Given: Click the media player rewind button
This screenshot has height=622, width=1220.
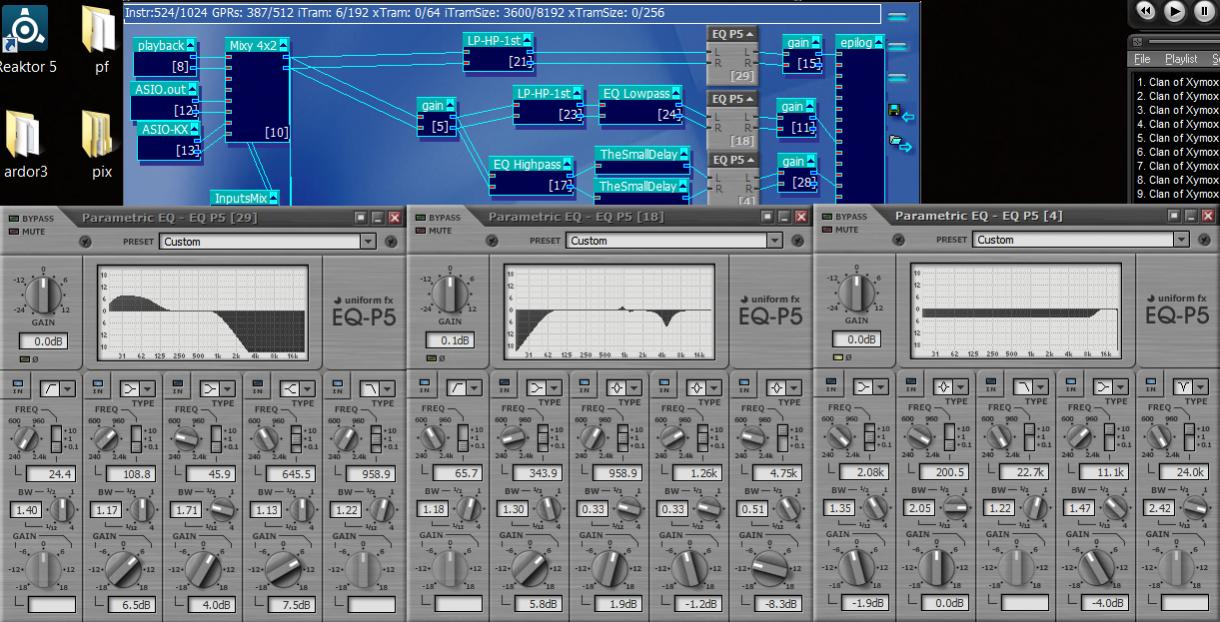Looking at the screenshot, I should (1146, 11).
